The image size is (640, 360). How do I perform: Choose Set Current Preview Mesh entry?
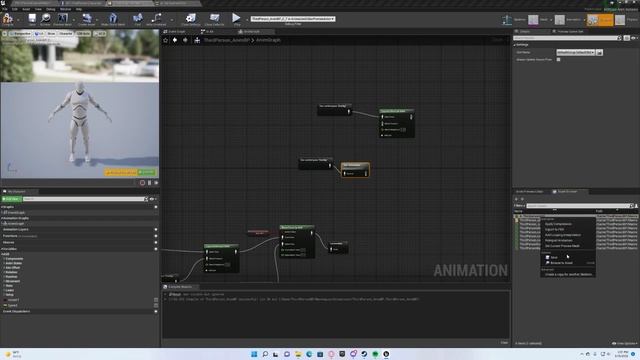(562, 246)
